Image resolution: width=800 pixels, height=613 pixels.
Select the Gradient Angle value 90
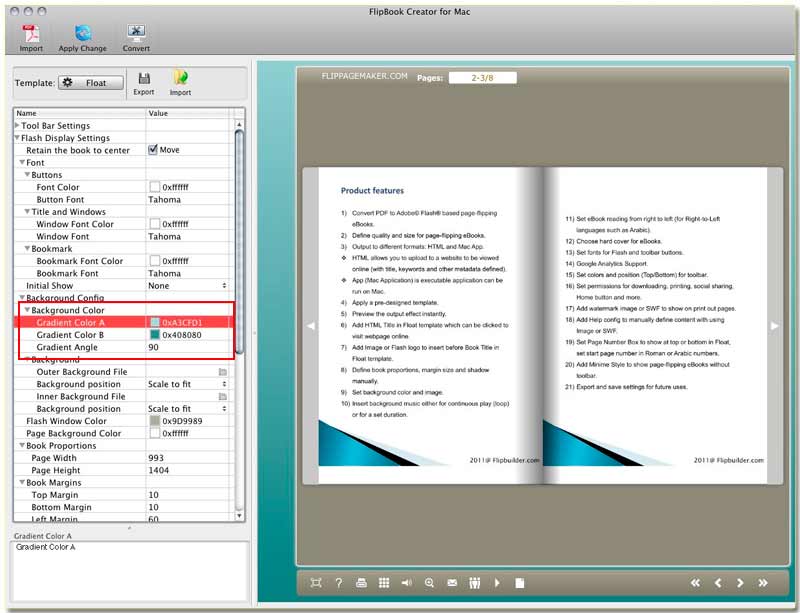coord(154,347)
